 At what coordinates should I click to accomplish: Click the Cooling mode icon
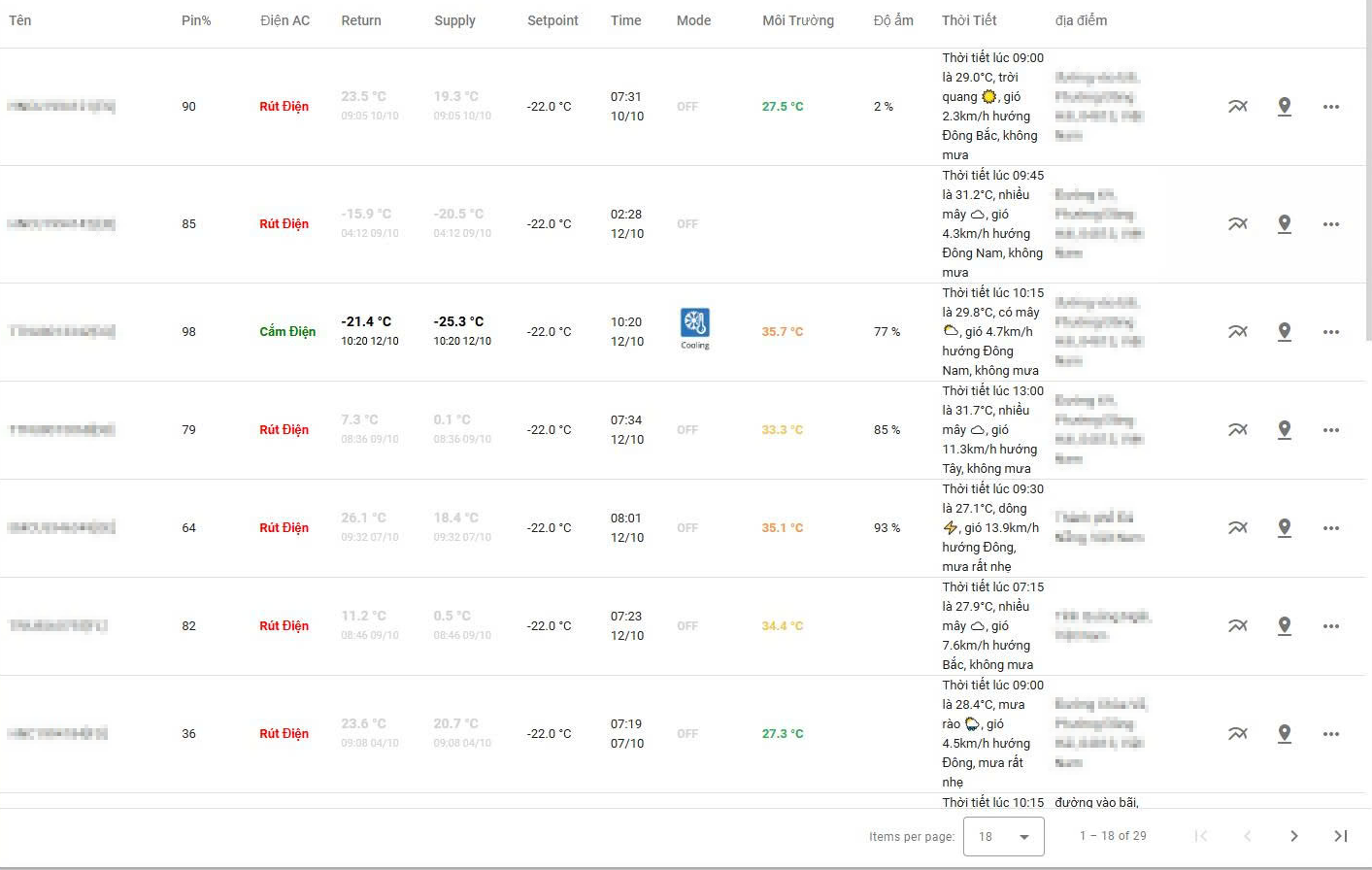point(694,324)
